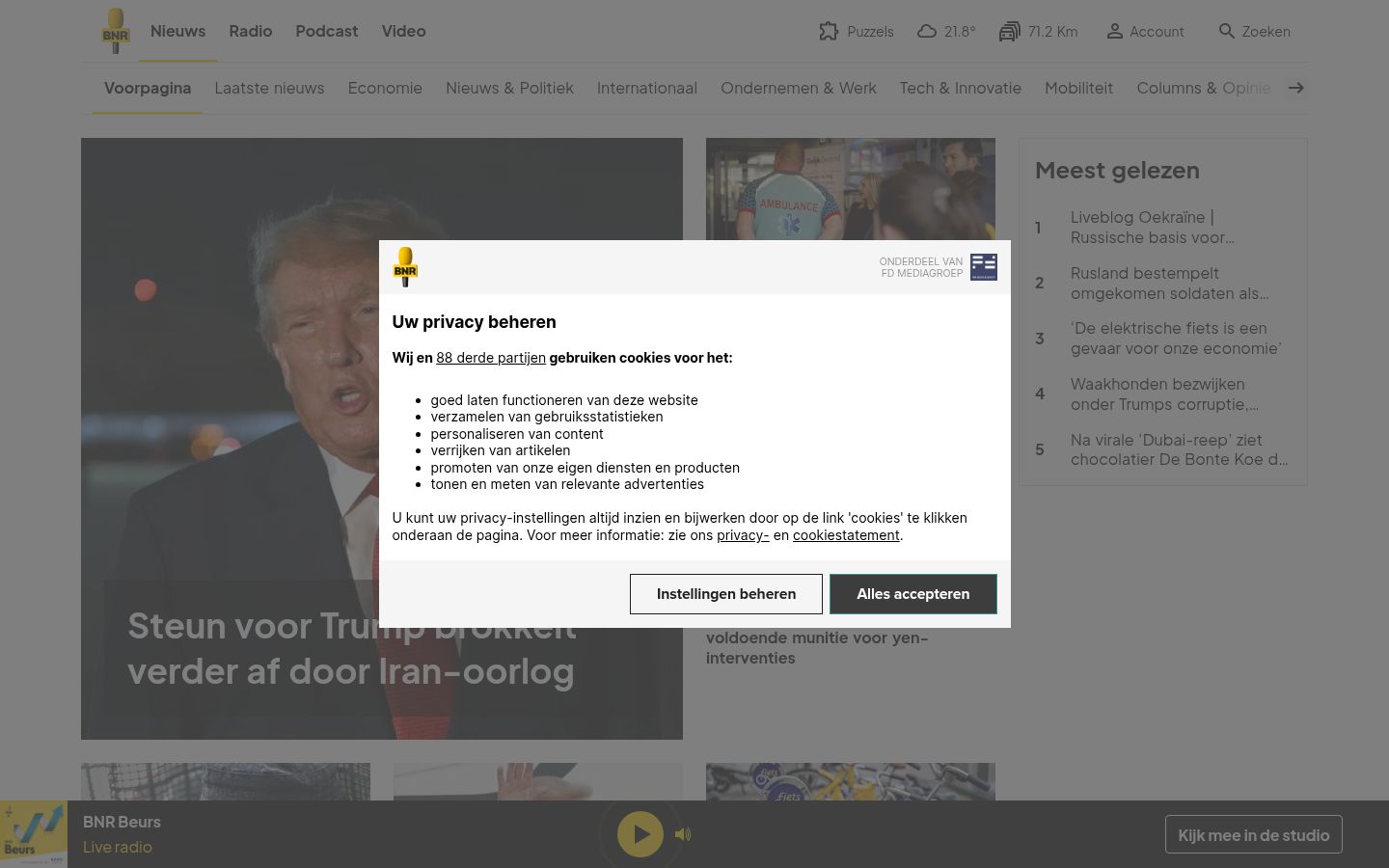
Task: Select the Nieuws main tab
Action: pos(178,31)
